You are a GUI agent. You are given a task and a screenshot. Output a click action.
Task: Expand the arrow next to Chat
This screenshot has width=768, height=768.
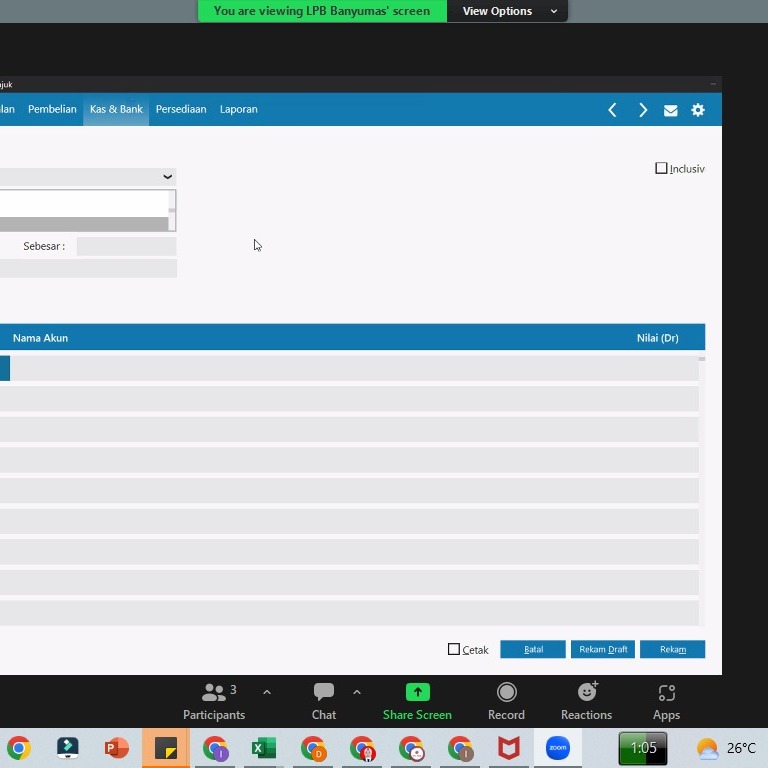tap(357, 692)
